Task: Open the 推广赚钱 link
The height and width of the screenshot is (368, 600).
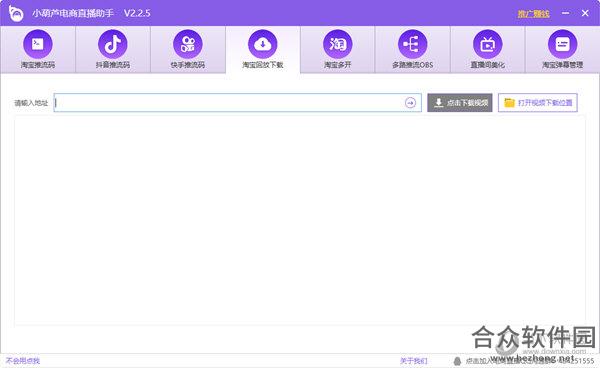Action: (533, 14)
